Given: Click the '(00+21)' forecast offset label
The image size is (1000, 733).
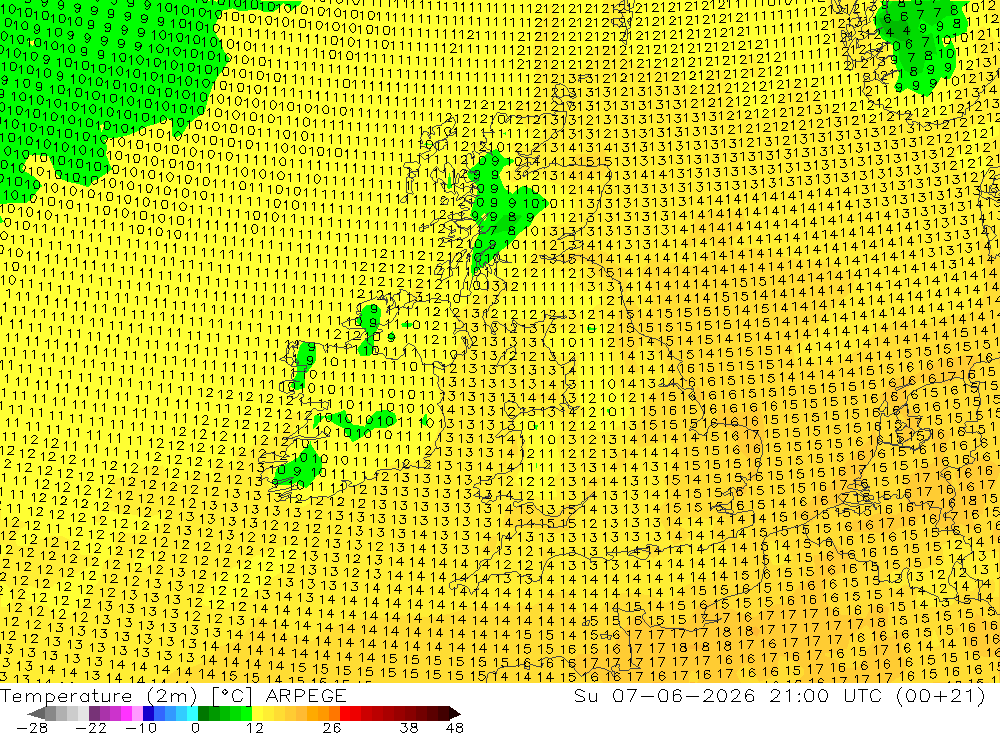Looking at the screenshot, I should [x=941, y=695].
